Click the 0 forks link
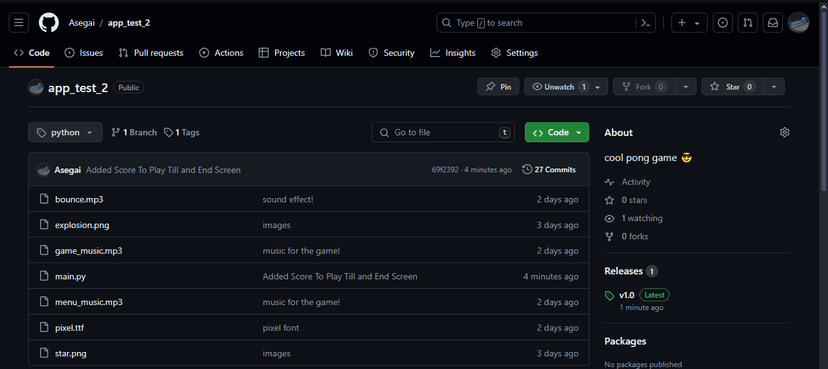Screen dimensions: 828x369 626,236
